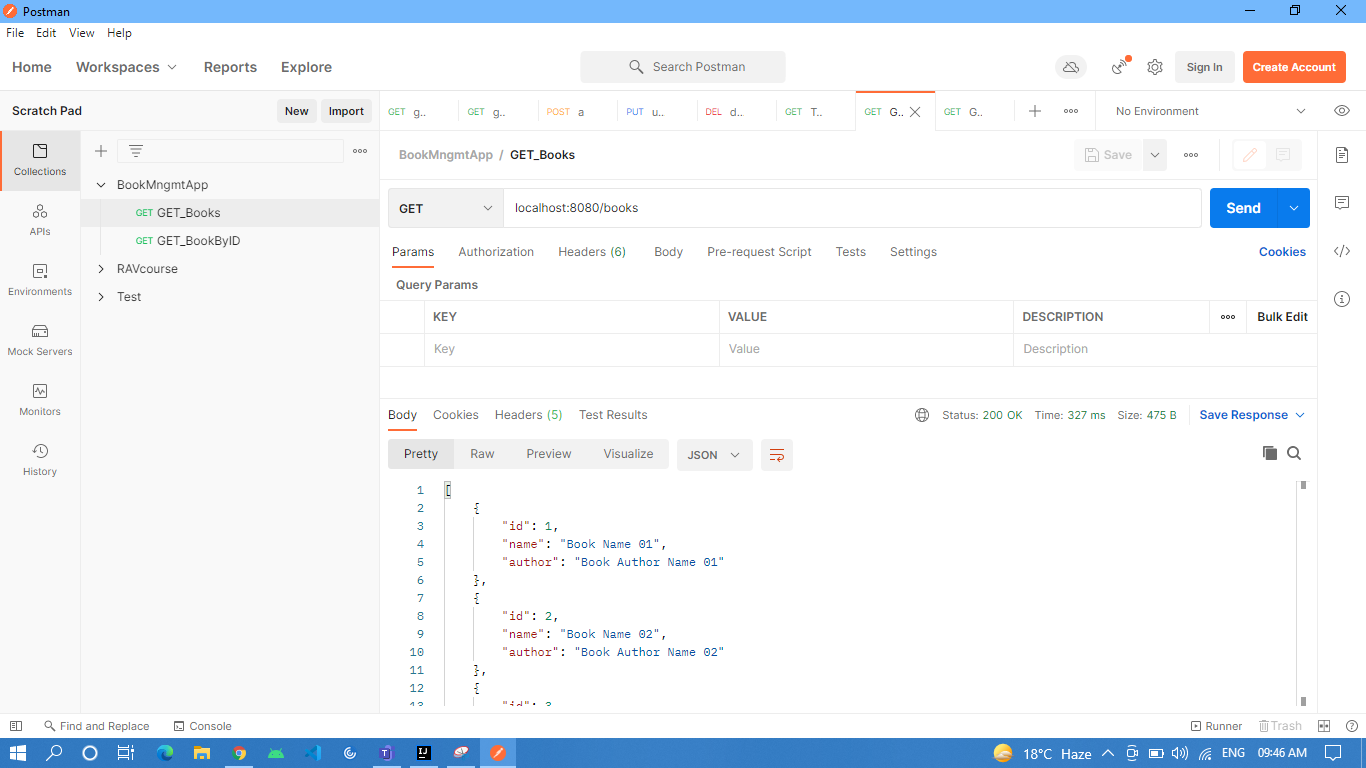Open the View menu
Screen dimensions: 1366x768
pyautogui.click(x=81, y=33)
